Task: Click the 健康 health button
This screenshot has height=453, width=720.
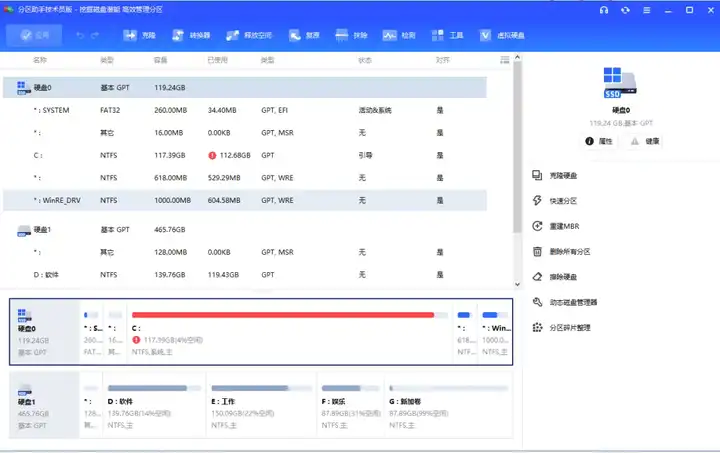Action: click(x=645, y=141)
